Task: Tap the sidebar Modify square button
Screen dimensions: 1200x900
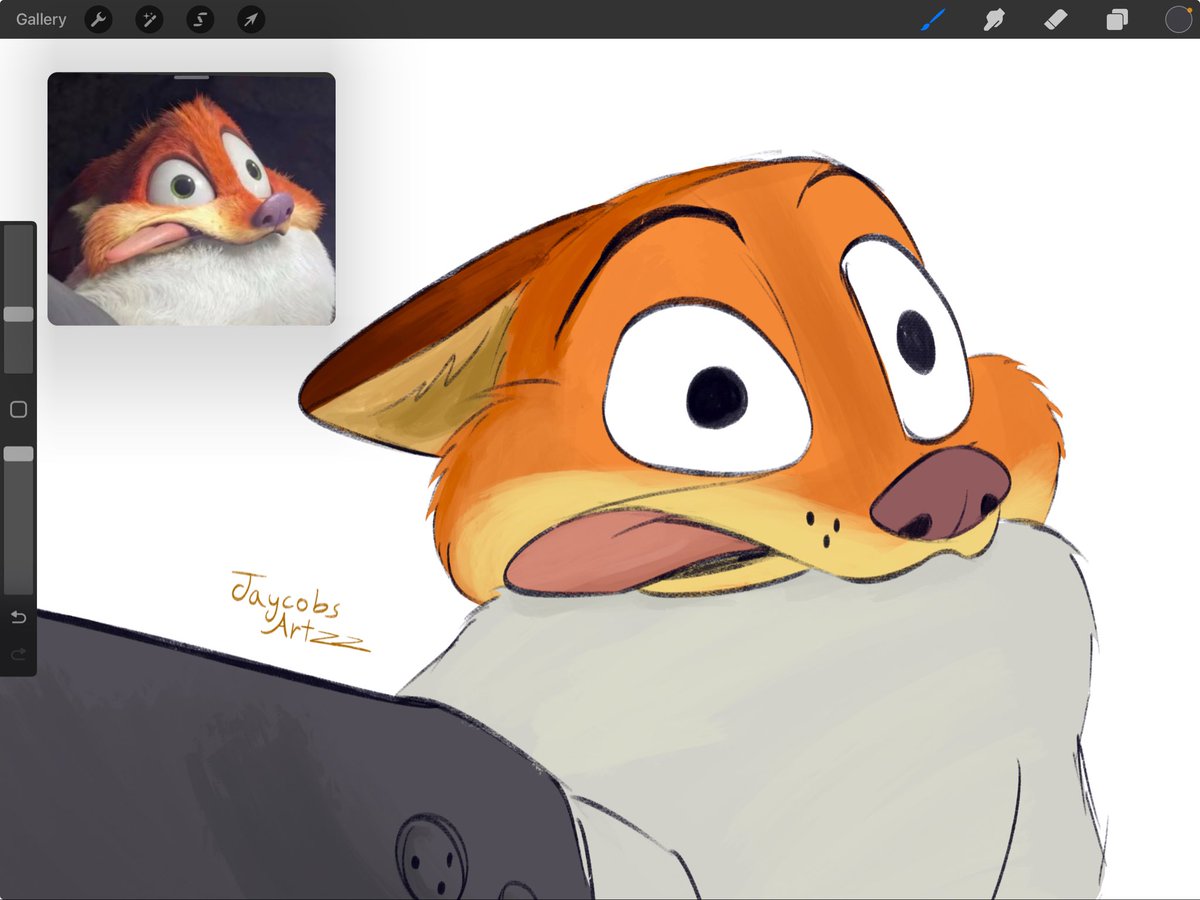Action: [x=18, y=409]
